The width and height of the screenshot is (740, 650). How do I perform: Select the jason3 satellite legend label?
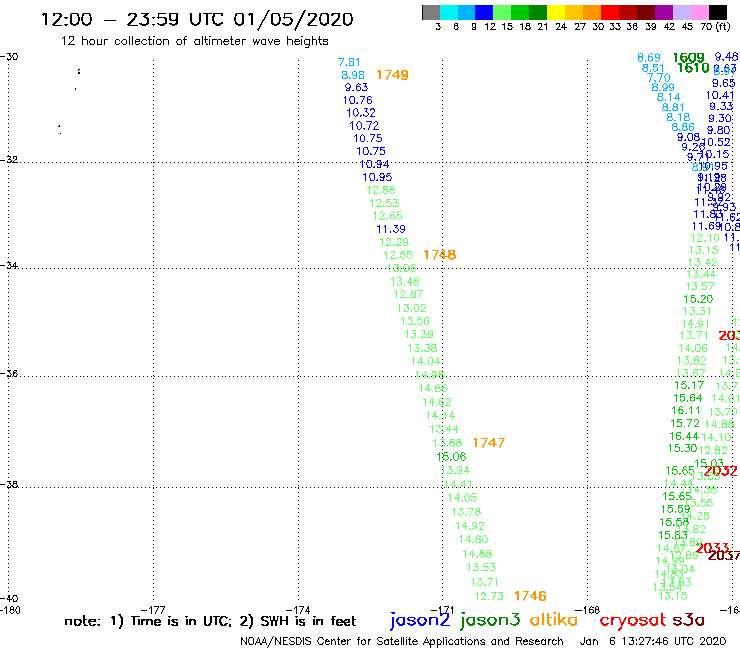pos(490,620)
